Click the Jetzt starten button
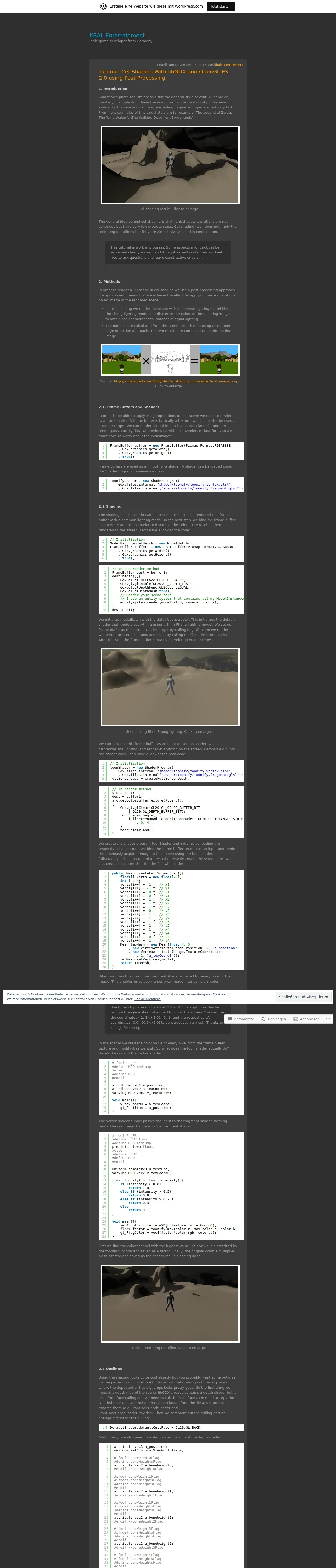Image resolution: width=336 pixels, height=1568 pixels. click(x=221, y=6)
